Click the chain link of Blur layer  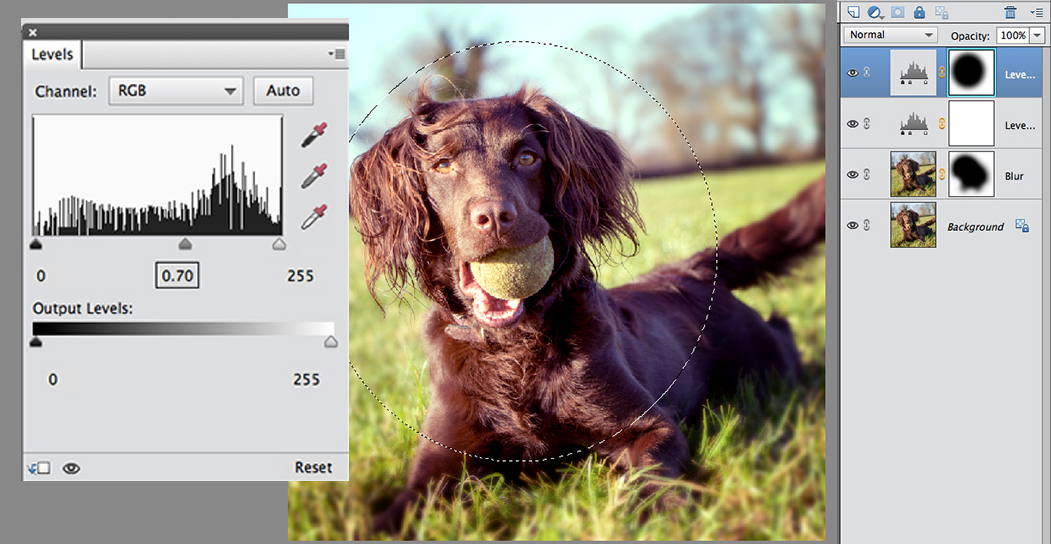942,174
